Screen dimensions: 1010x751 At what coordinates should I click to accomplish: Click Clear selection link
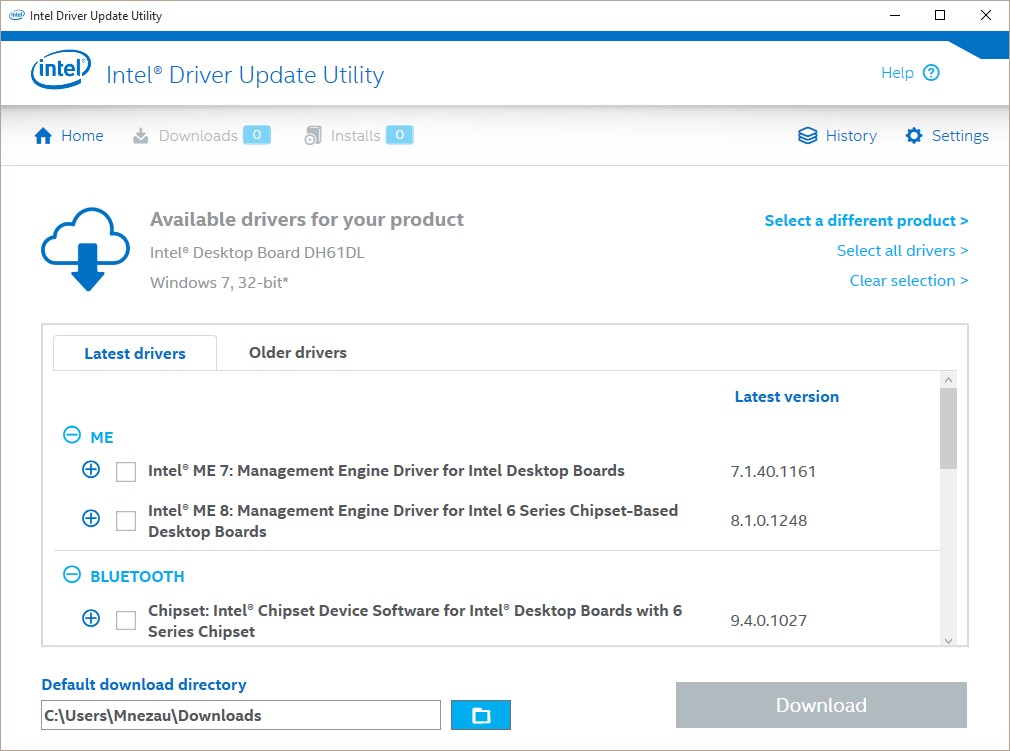tap(908, 281)
